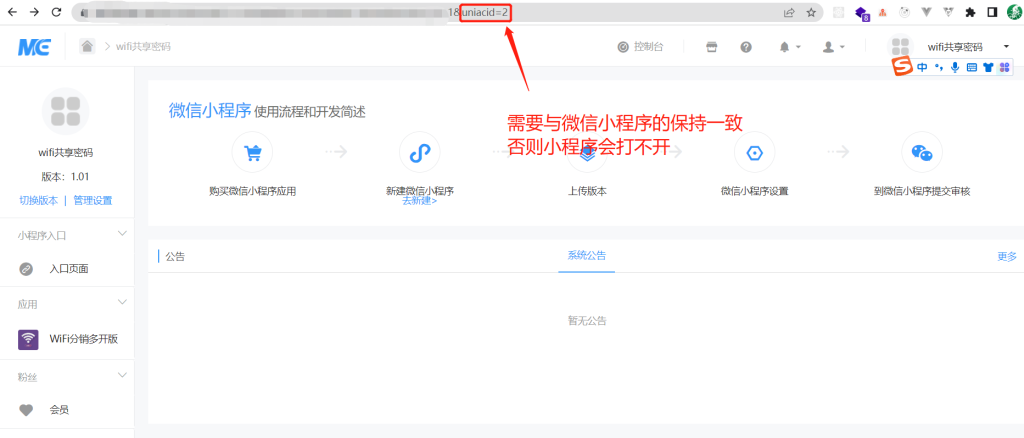Click the 切换版本 link
1024x438 pixels.
tap(39, 200)
